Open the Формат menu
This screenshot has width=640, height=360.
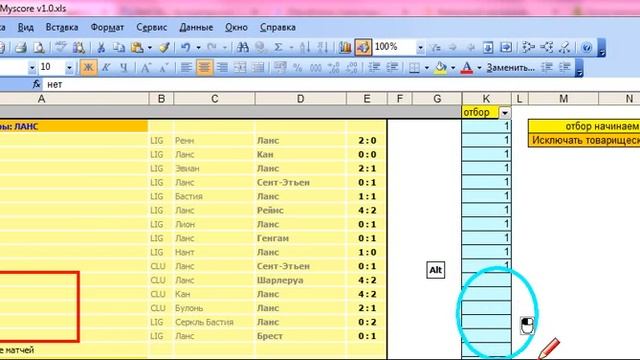pyautogui.click(x=107, y=27)
